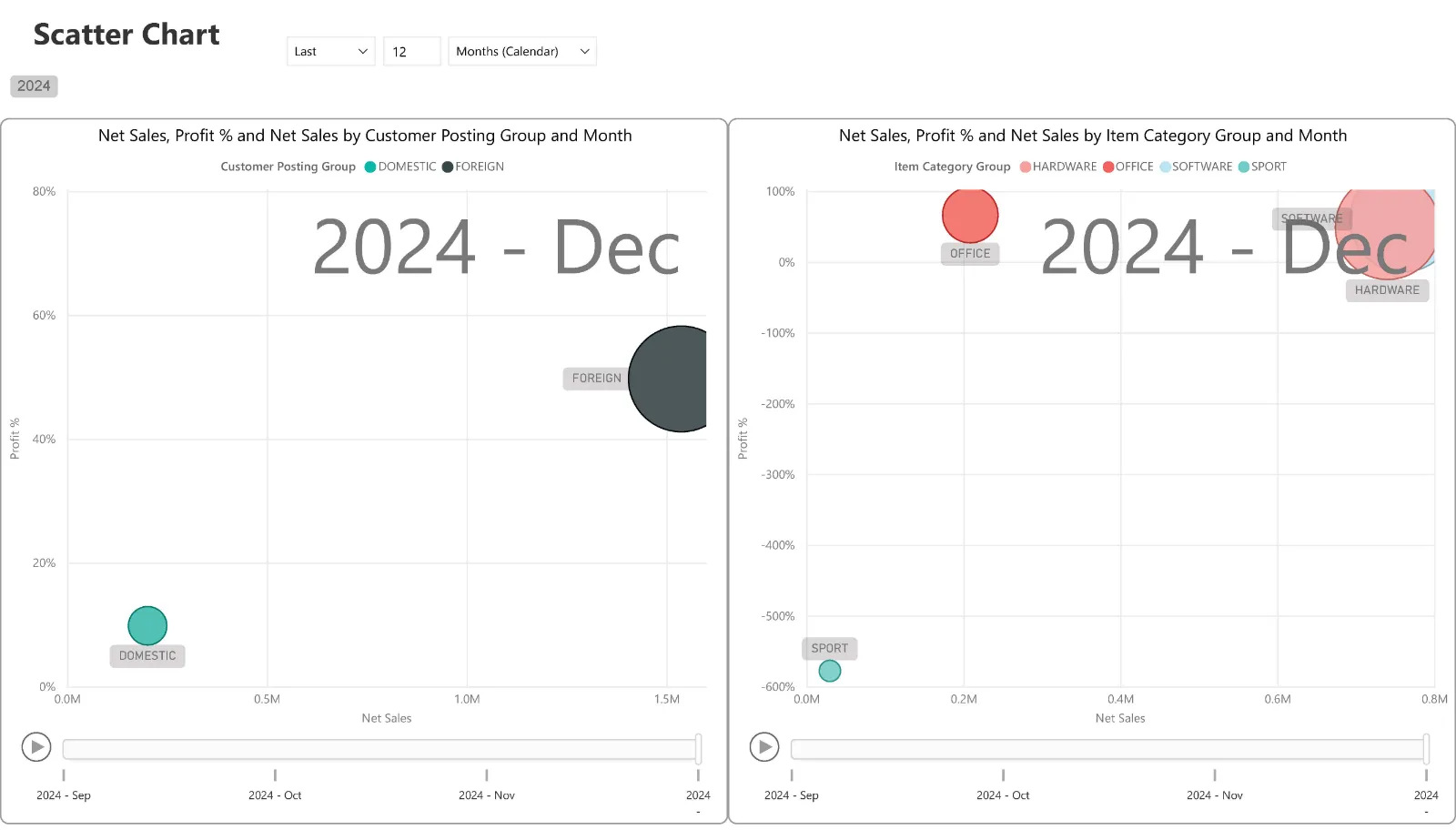Image resolution: width=1456 pixels, height=830 pixels.
Task: Toggle DOMESTIC legend marker in left chart
Action: click(370, 167)
